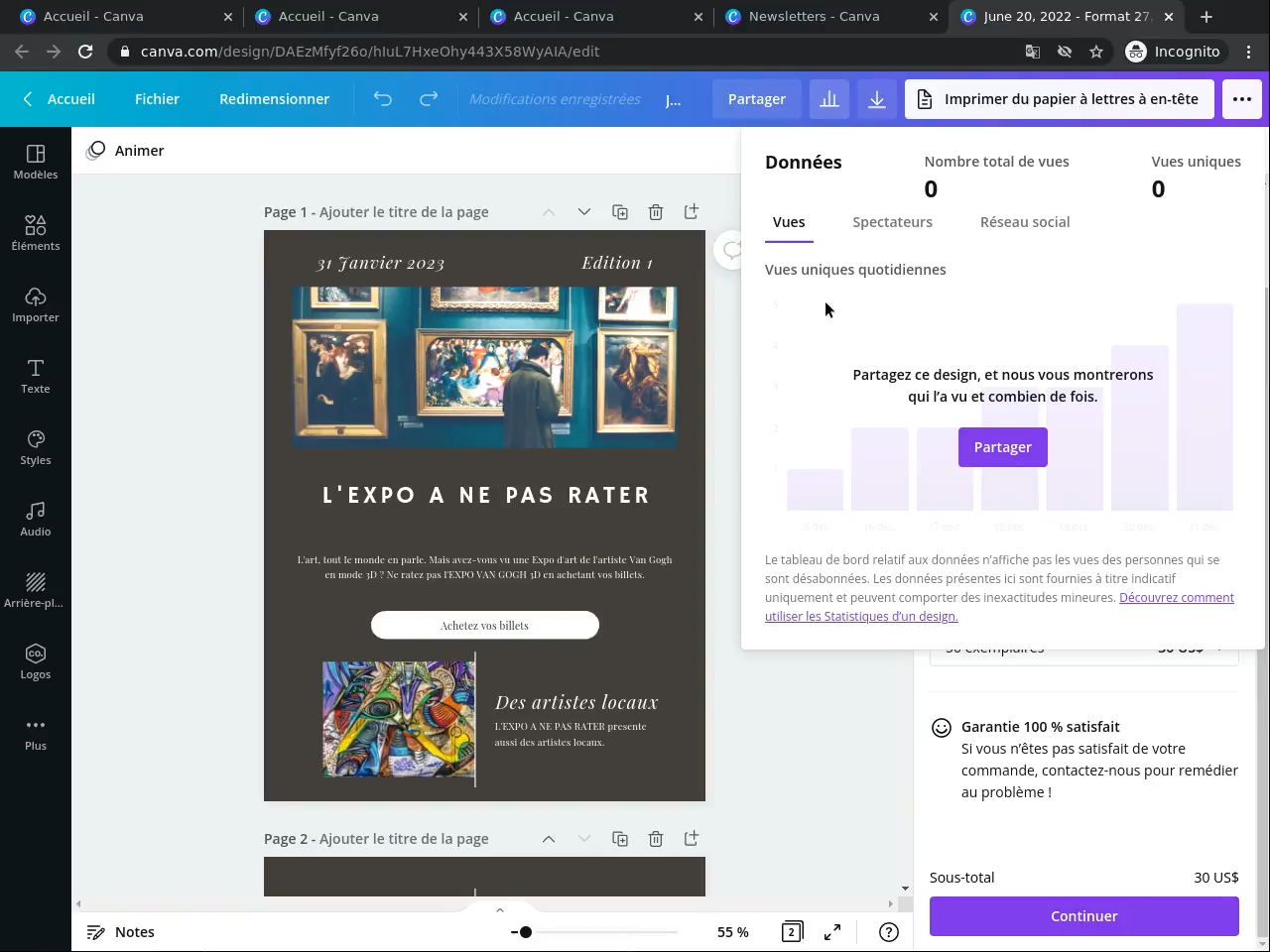This screenshot has height=952, width=1270.
Task: Open the zoom percentage 55 % menu
Action: coord(733,932)
